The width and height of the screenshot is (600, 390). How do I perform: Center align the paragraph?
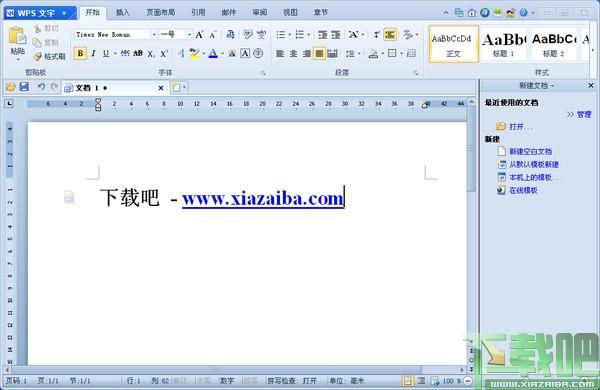click(293, 54)
